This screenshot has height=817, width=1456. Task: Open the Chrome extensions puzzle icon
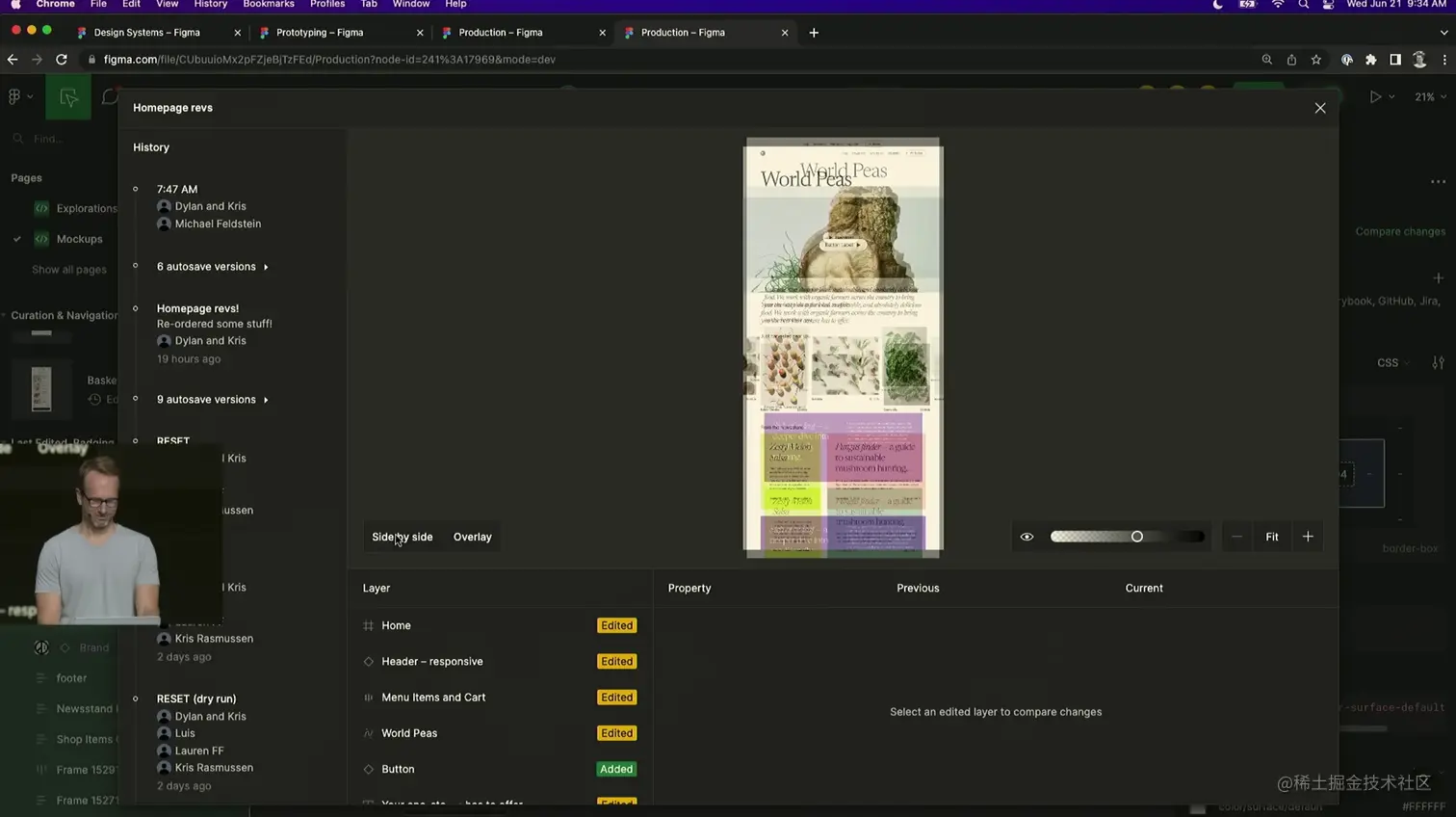1371,60
